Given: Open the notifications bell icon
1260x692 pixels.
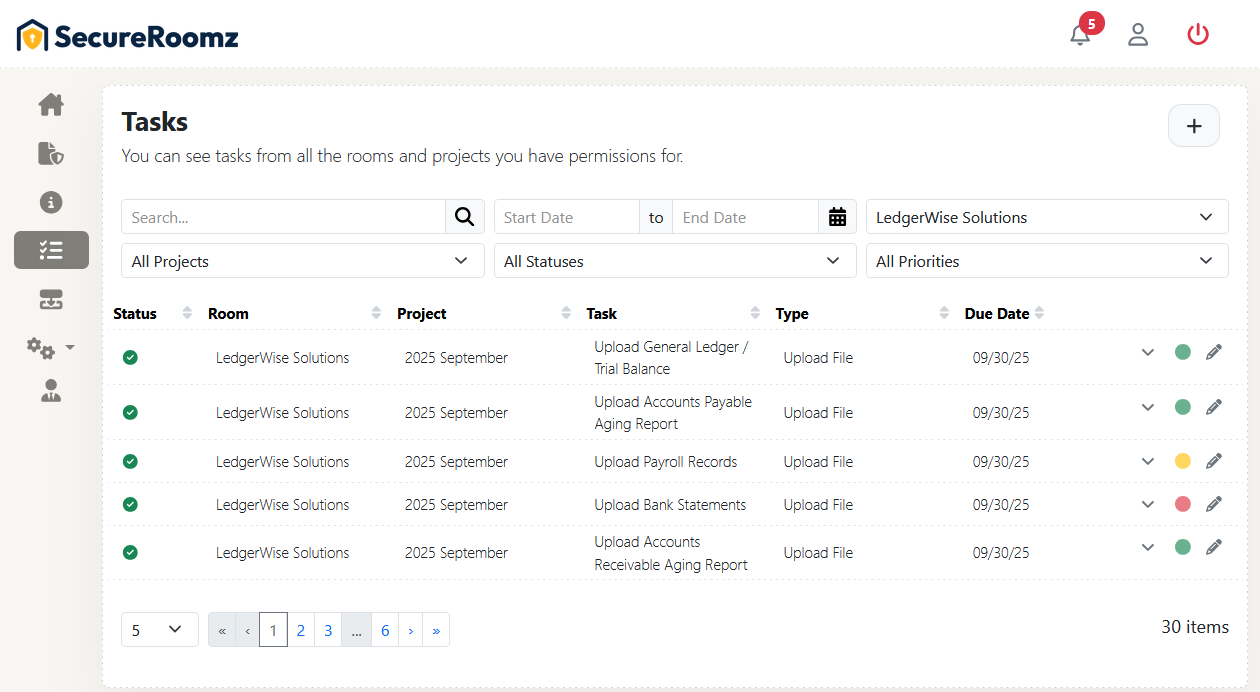Looking at the screenshot, I should point(1080,35).
